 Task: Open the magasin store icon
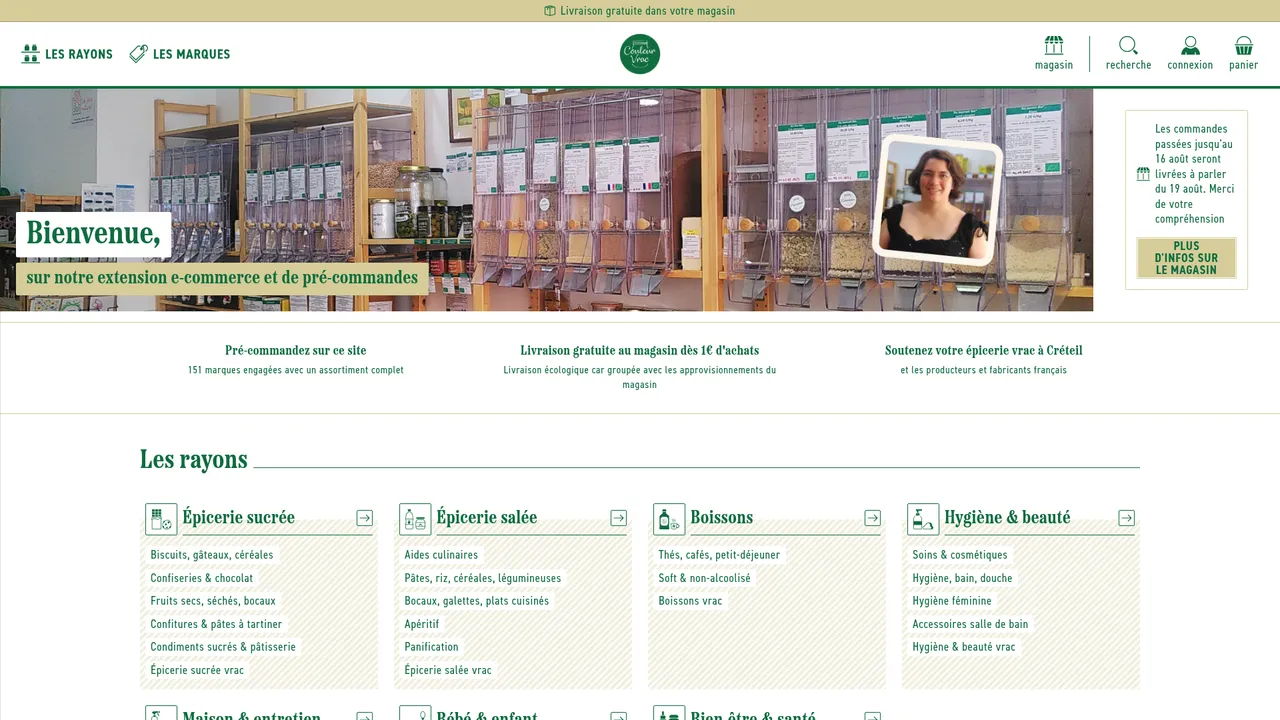(1054, 46)
